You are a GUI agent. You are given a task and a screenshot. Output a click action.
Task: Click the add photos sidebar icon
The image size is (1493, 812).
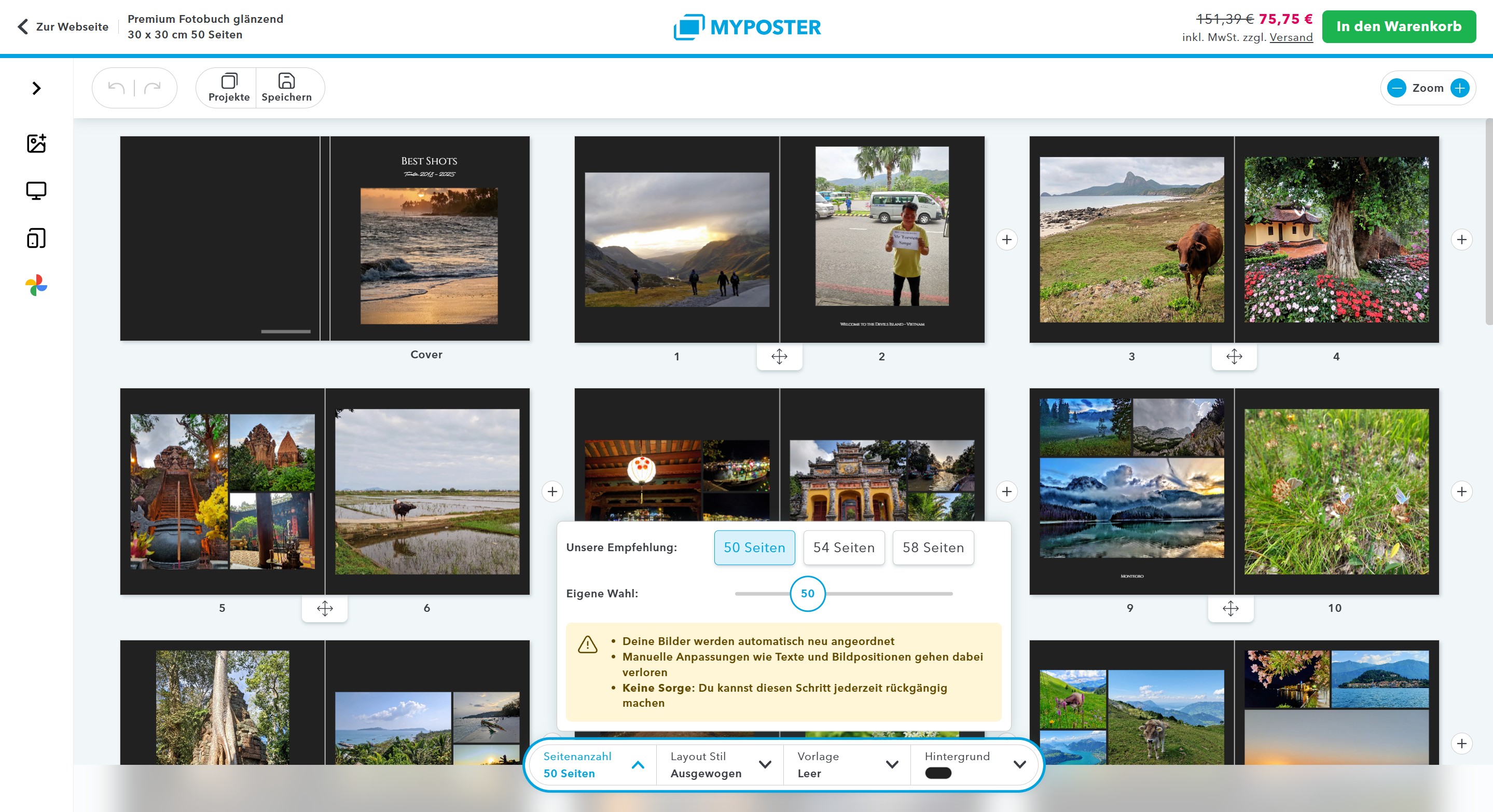click(36, 143)
